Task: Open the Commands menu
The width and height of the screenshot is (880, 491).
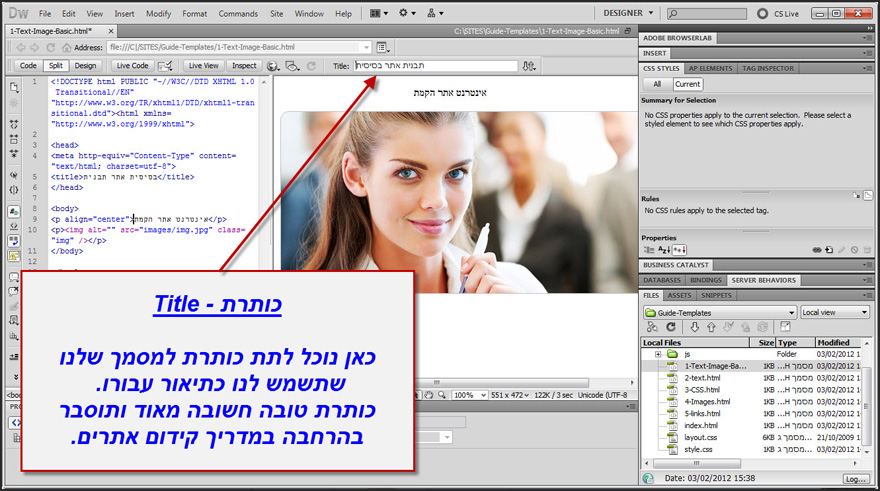Action: click(x=238, y=13)
